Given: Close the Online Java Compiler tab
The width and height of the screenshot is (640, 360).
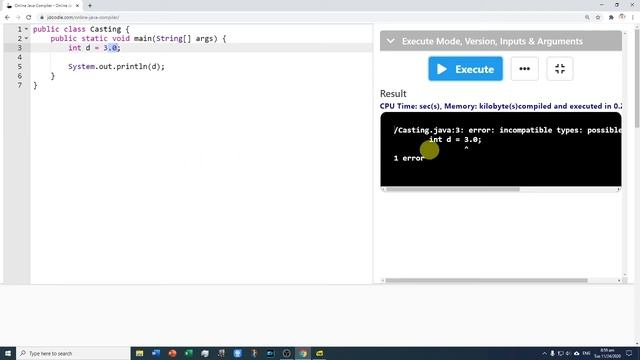Looking at the screenshot, I should (77, 6).
